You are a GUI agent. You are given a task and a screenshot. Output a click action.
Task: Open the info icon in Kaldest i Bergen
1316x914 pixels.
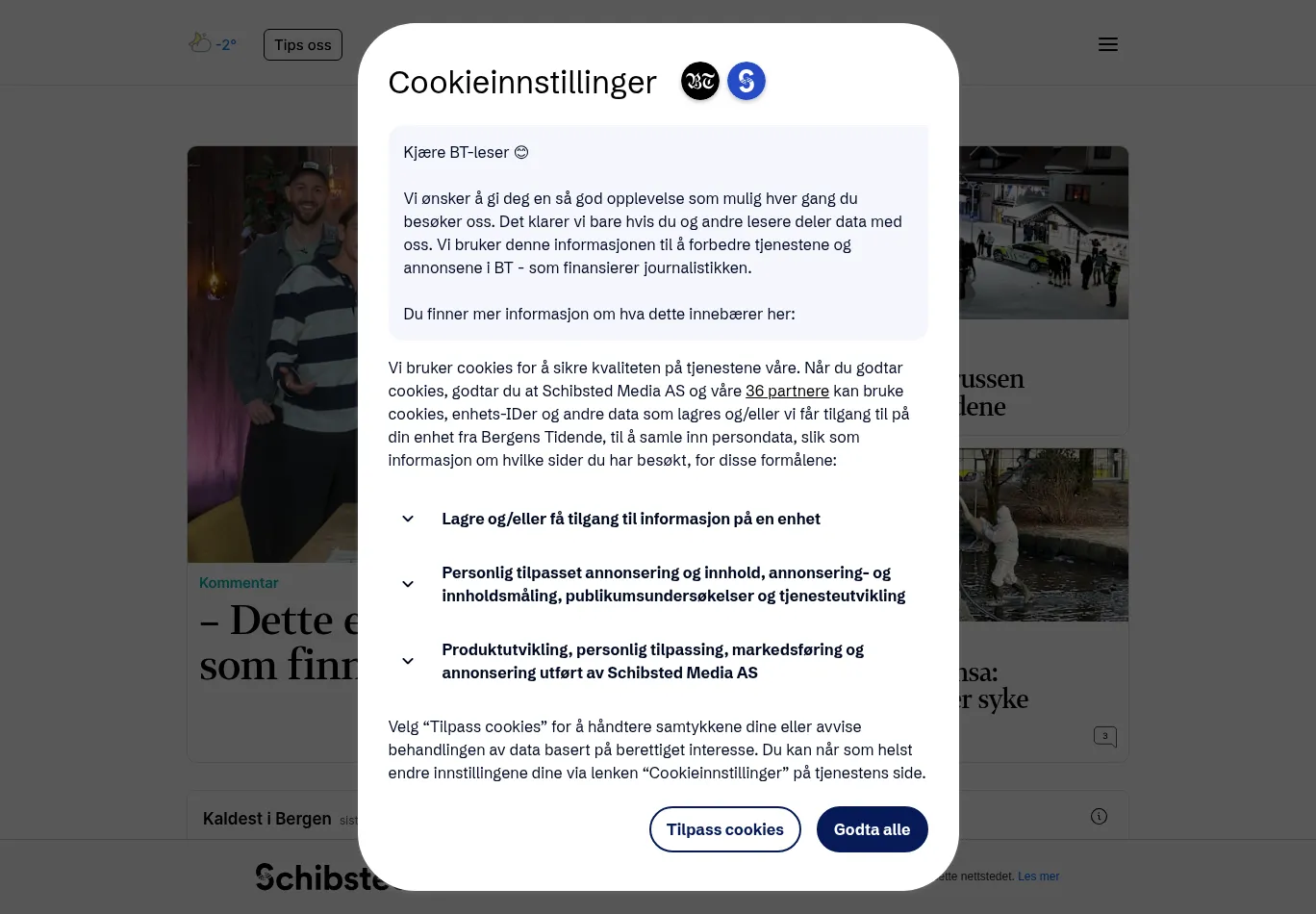coord(1099,817)
